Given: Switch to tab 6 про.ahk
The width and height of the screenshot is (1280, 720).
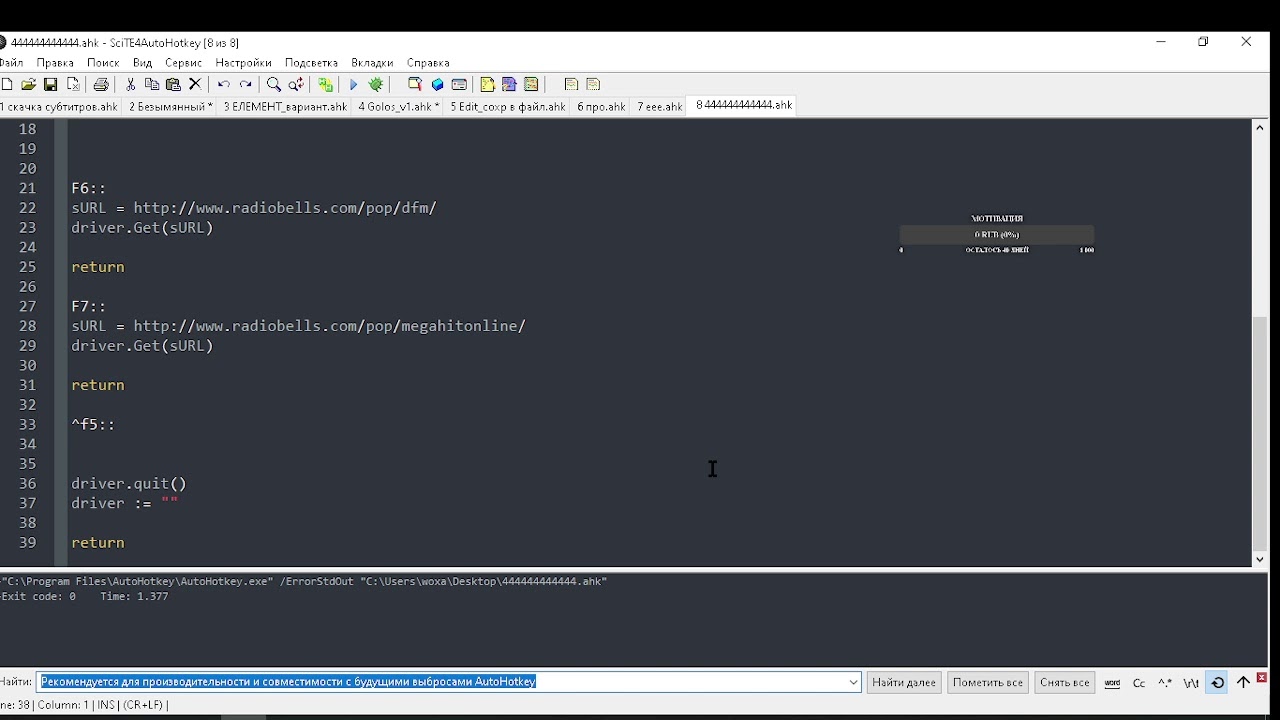Looking at the screenshot, I should (601, 107).
